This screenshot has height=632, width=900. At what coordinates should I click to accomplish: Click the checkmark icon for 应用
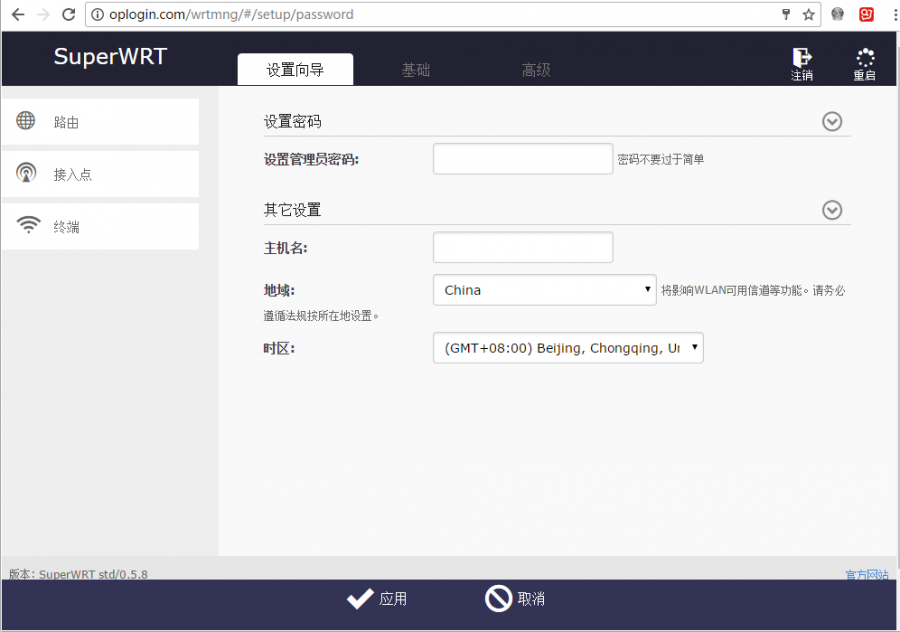pyautogui.click(x=360, y=599)
